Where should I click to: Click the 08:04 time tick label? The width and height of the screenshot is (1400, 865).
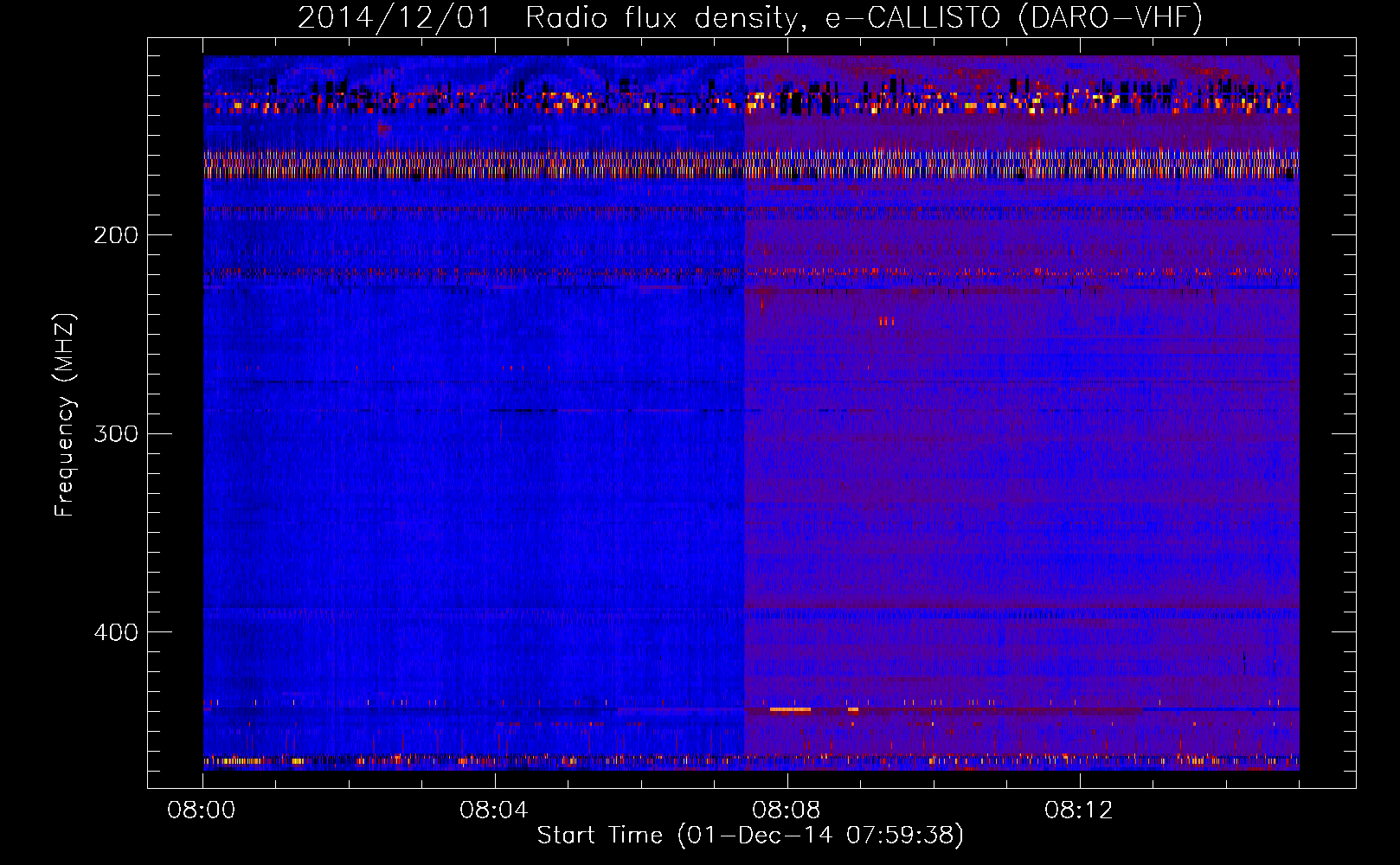tap(494, 811)
